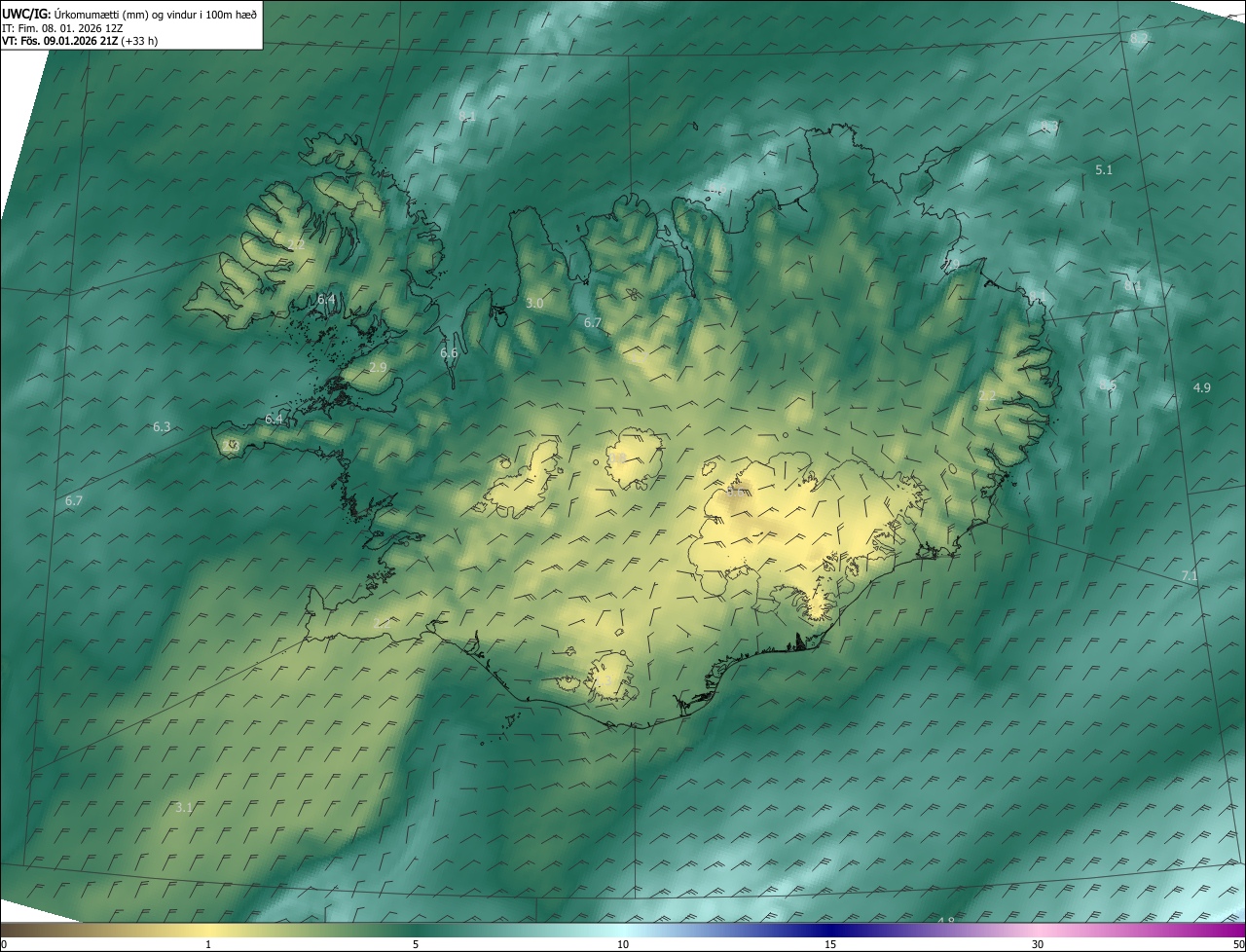Click the 7.1 precipitation value

1190,576
